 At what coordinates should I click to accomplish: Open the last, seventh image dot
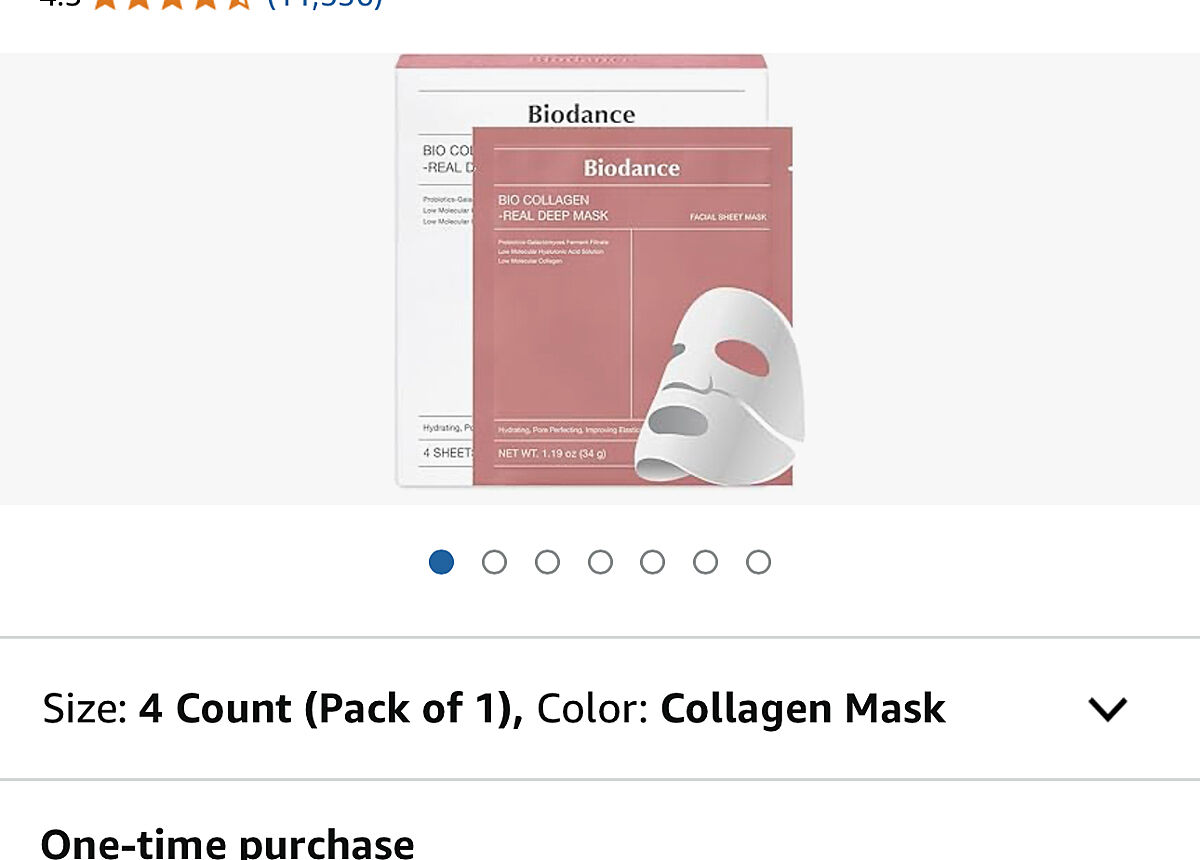point(758,562)
